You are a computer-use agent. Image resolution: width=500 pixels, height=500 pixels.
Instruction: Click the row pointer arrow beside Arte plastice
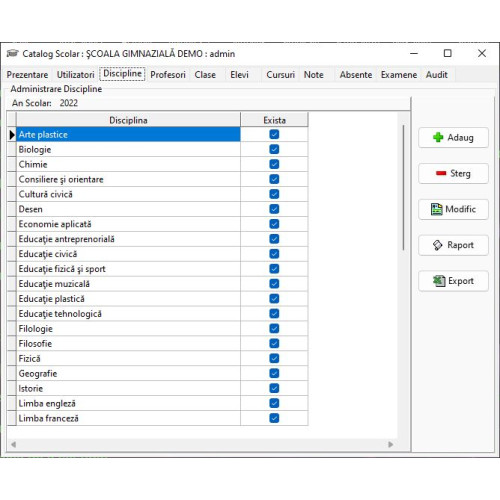[12, 135]
